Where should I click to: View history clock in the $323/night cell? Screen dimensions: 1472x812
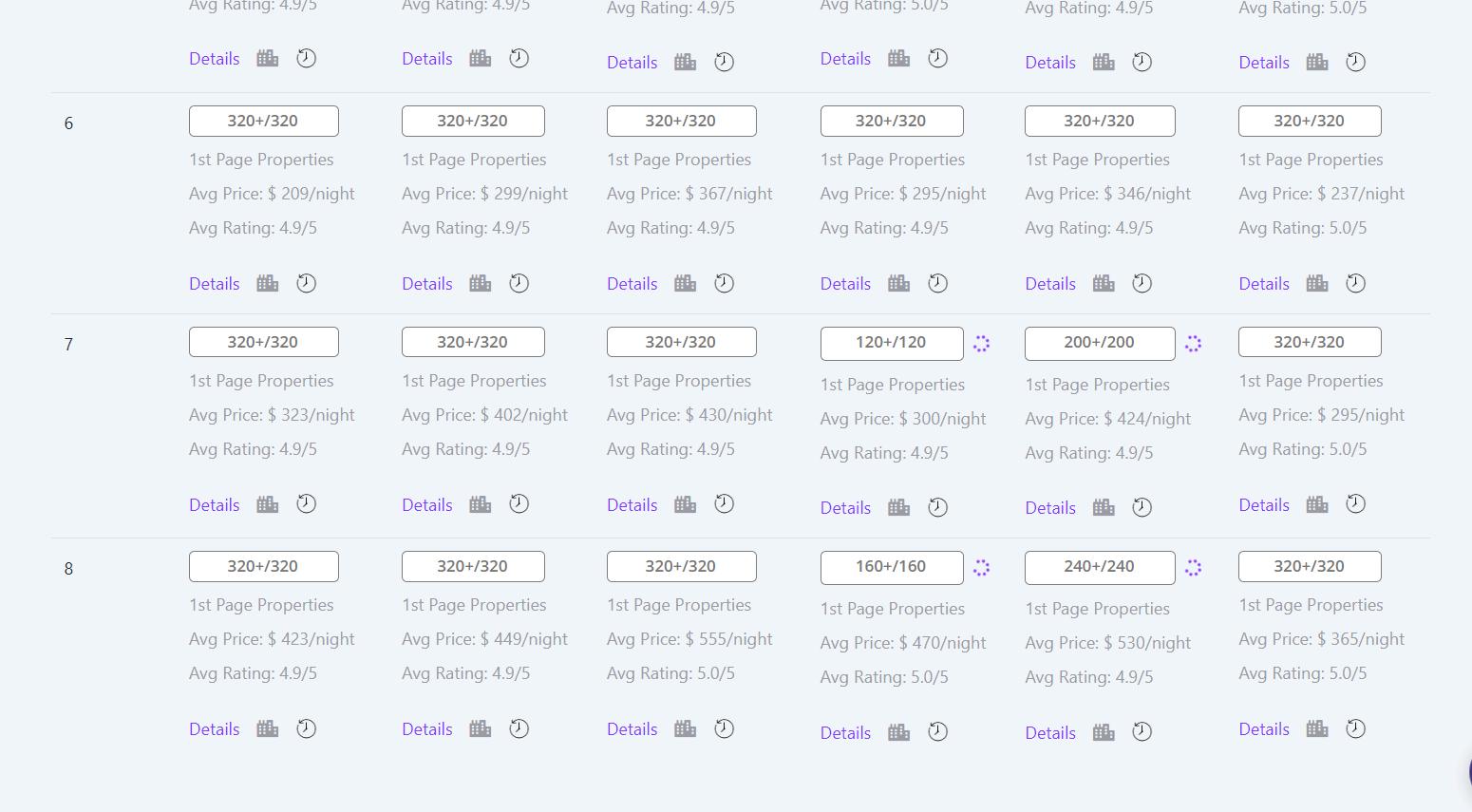coord(306,504)
